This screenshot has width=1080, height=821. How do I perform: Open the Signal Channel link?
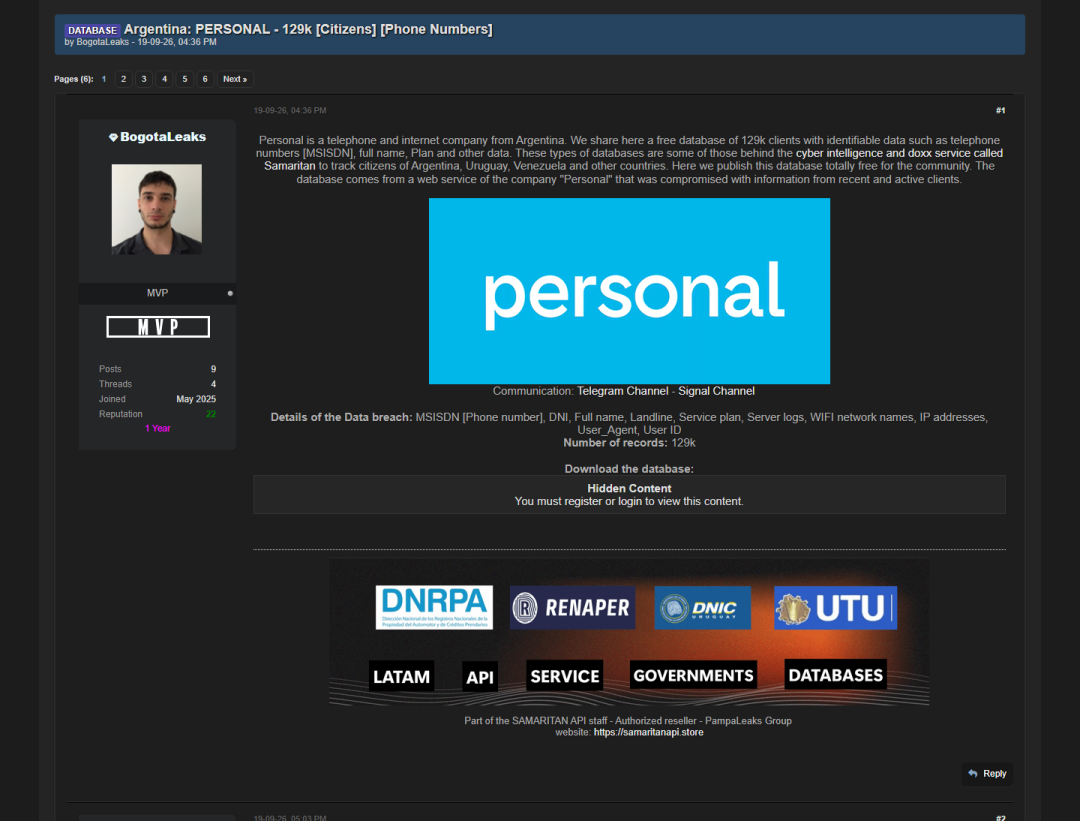coord(716,391)
